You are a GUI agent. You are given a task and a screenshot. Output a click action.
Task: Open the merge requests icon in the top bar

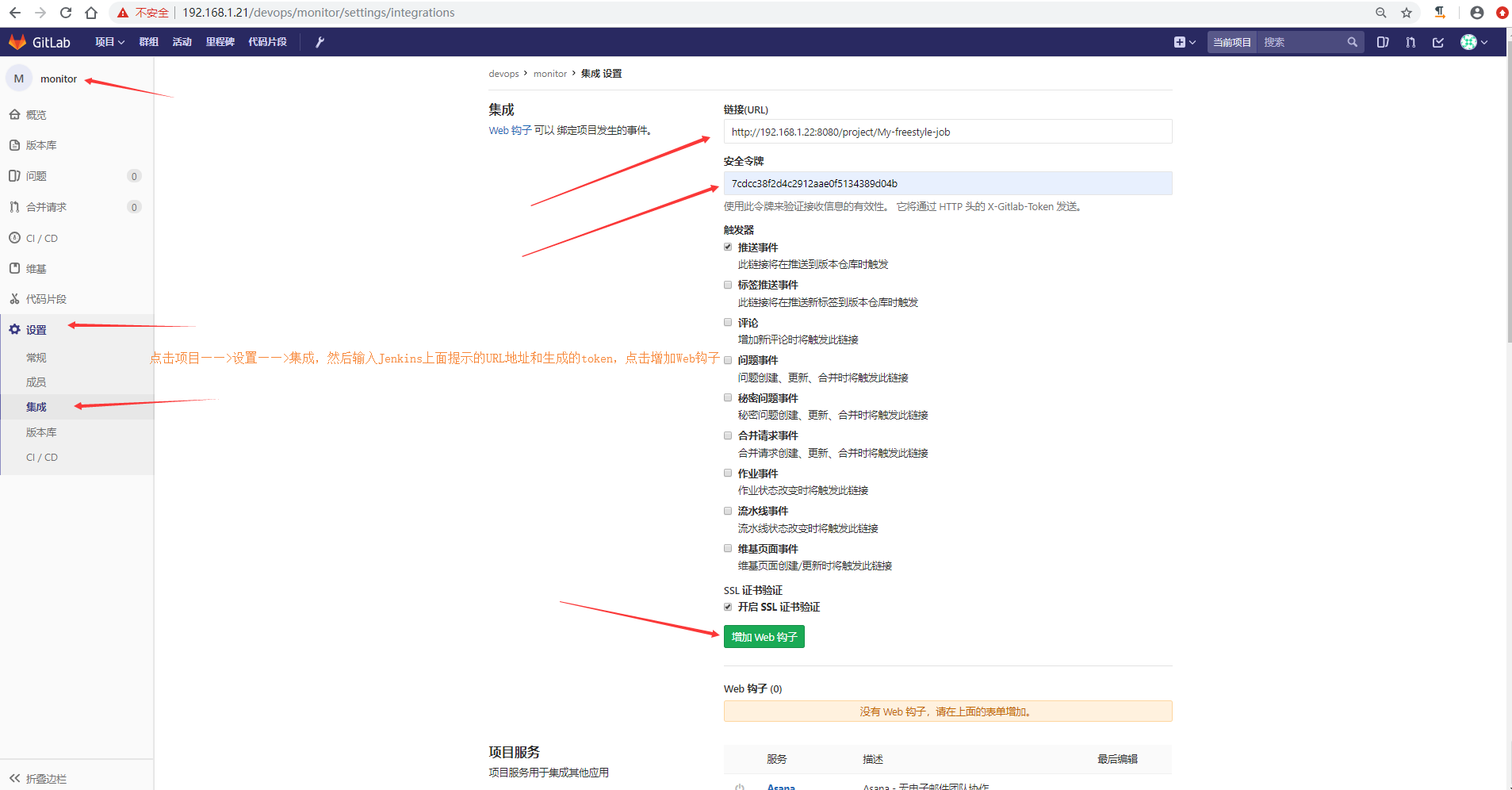pos(1411,42)
